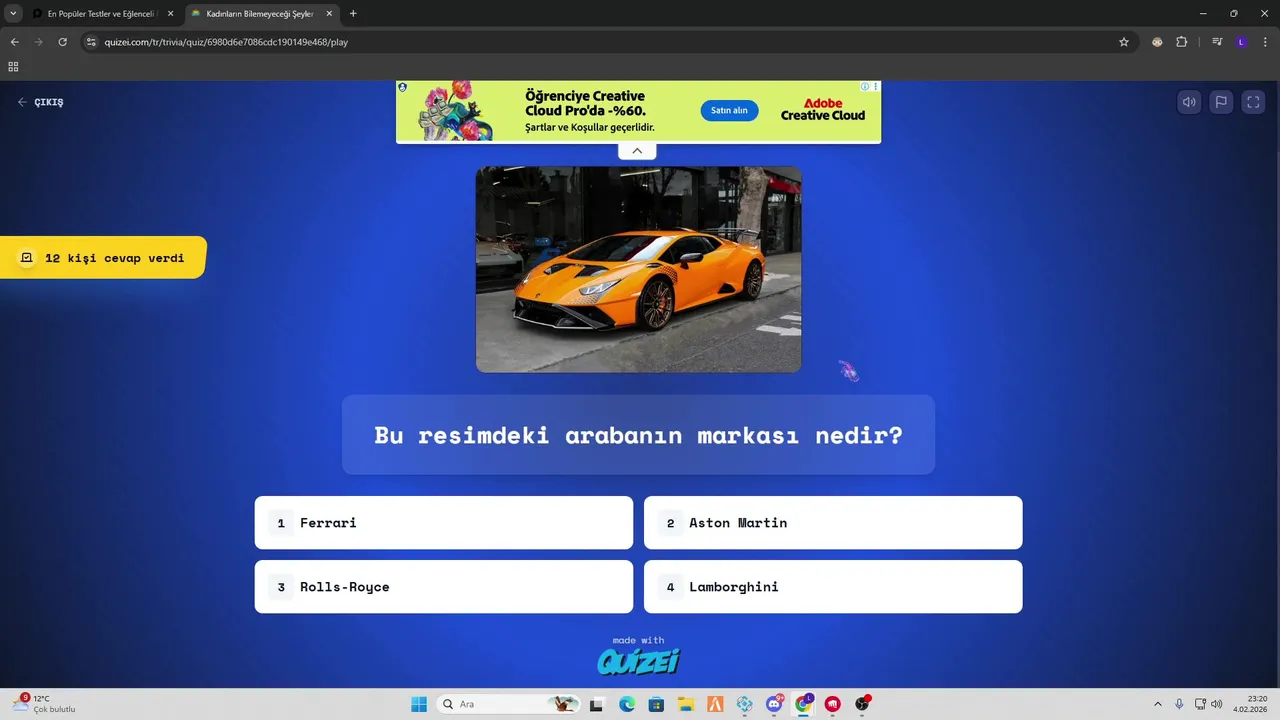Open the ad info icon
The height and width of the screenshot is (720, 1280).
point(866,87)
